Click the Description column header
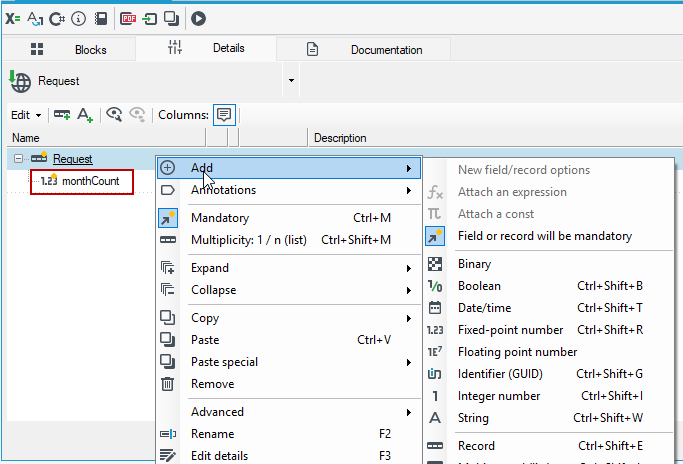683x464 pixels. pos(496,138)
